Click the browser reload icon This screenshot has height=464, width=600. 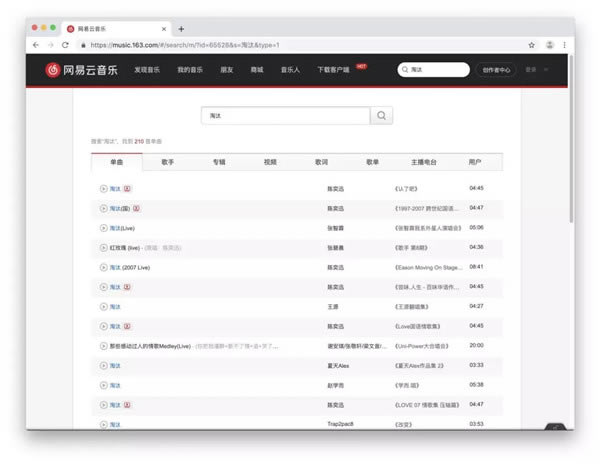(65, 45)
